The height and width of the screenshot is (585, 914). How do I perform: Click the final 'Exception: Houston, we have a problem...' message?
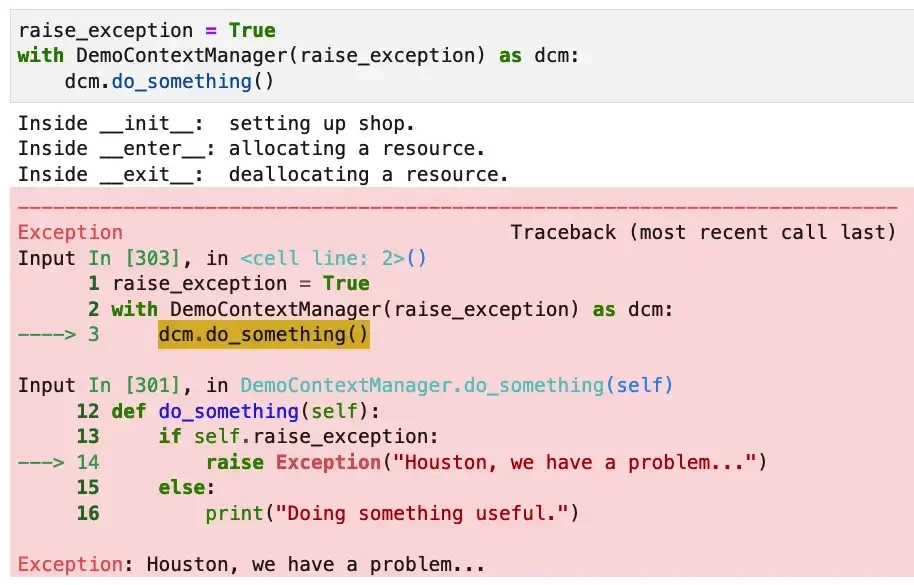coord(251,564)
